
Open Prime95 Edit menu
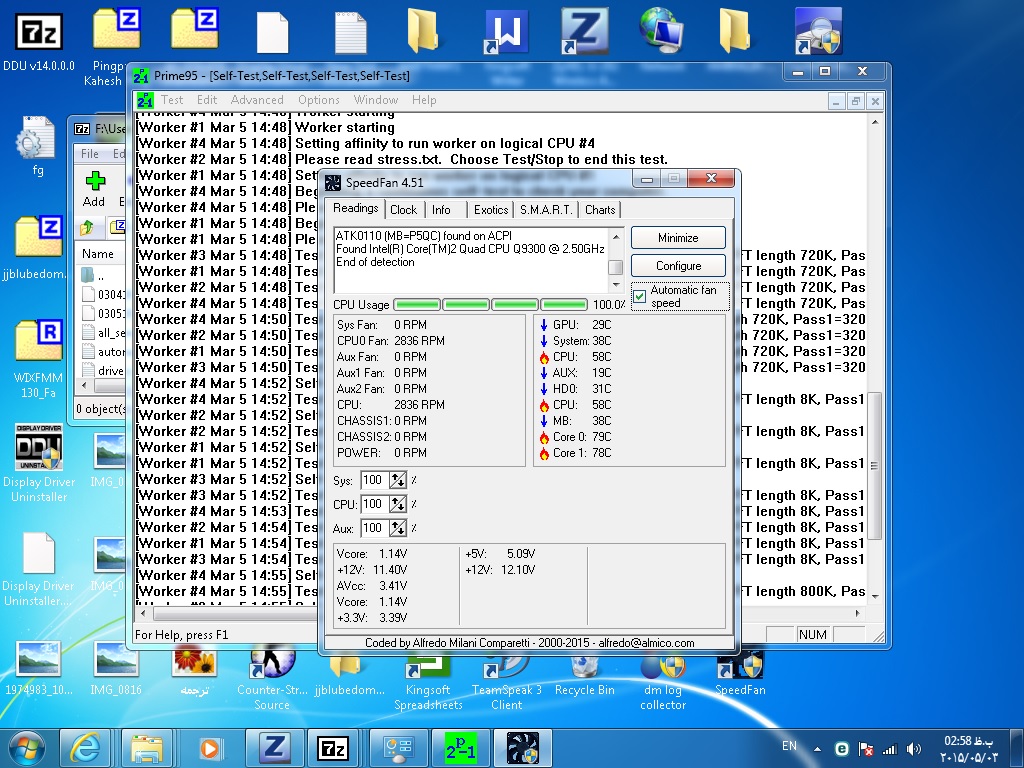click(x=207, y=100)
